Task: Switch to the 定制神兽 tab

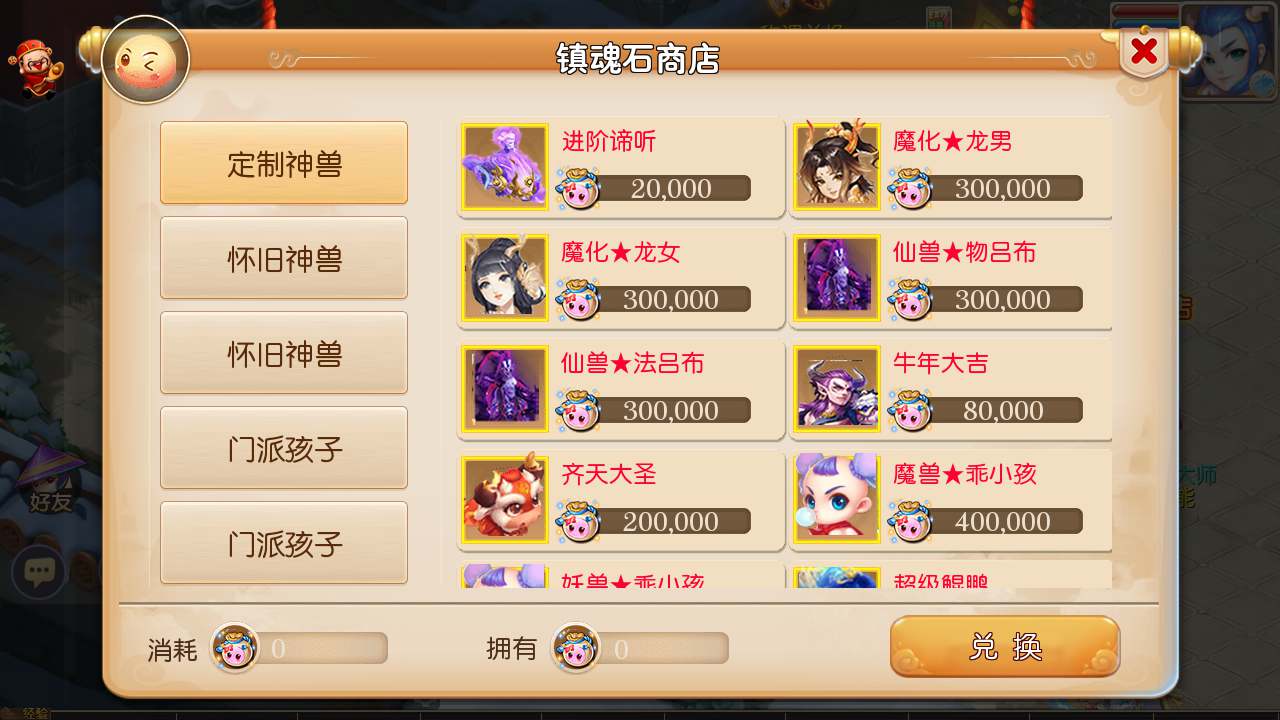Action: (x=284, y=163)
